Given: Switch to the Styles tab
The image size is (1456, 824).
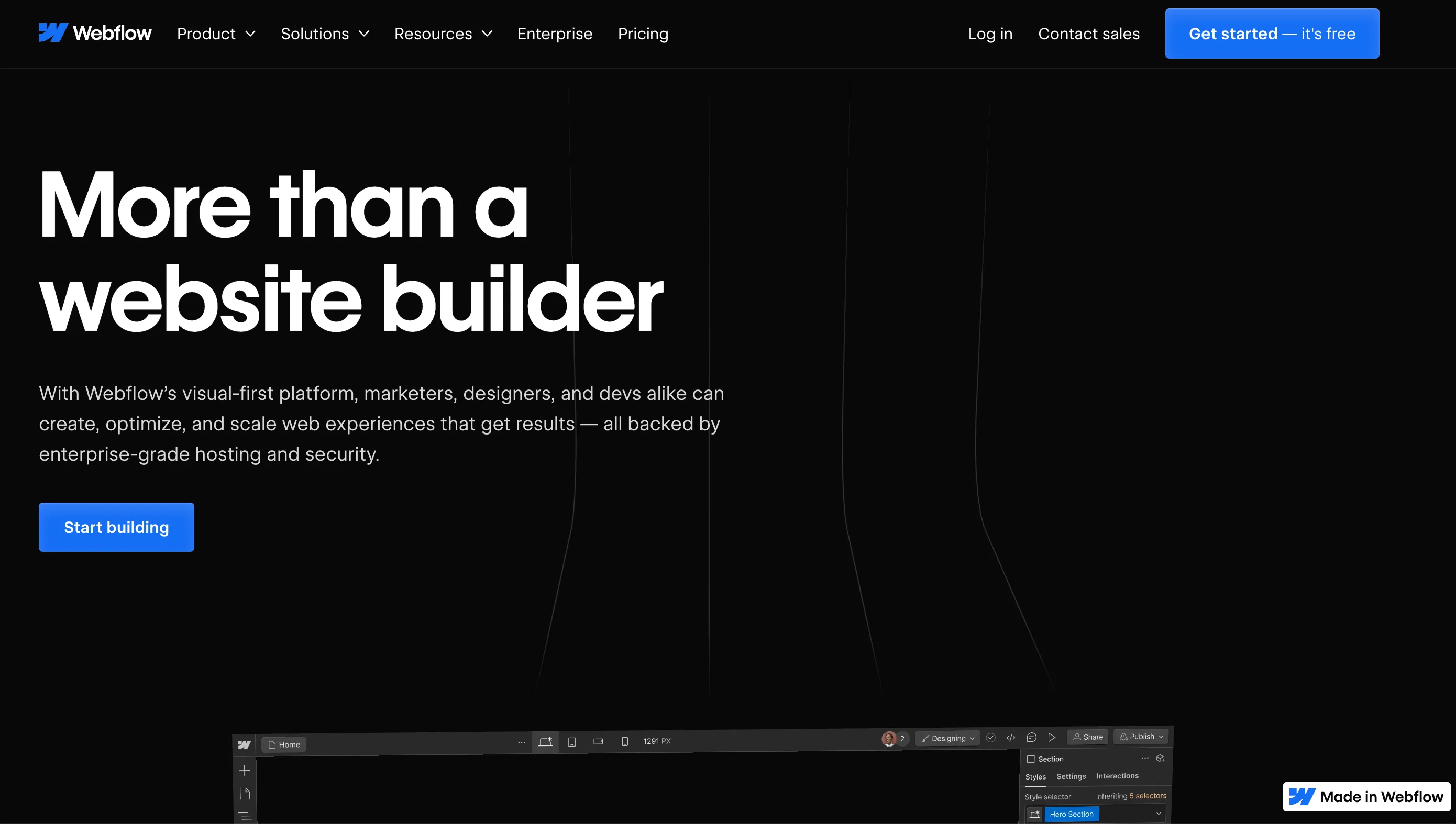Looking at the screenshot, I should [x=1035, y=777].
